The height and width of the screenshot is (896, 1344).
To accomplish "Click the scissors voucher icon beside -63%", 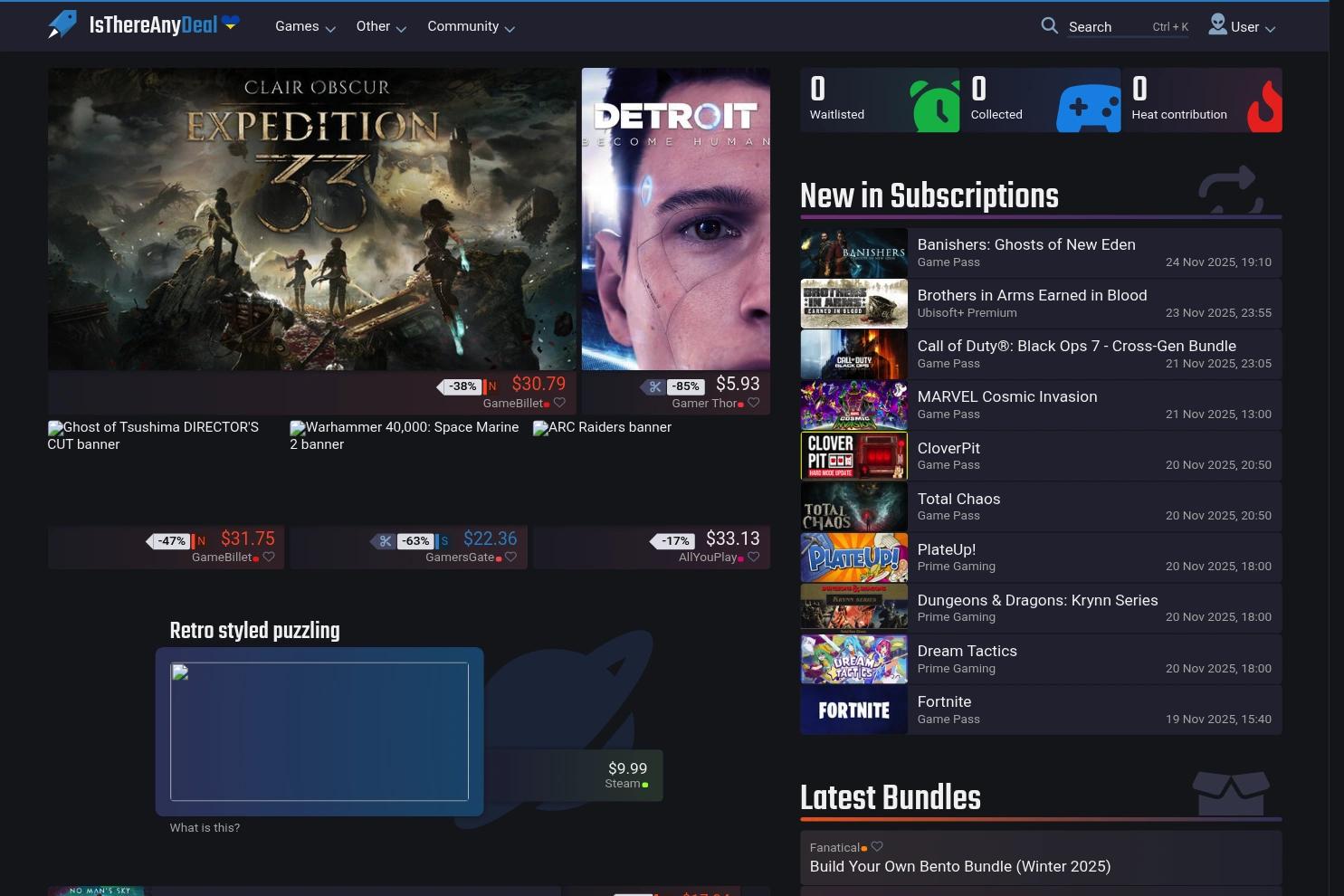I will [x=386, y=541].
